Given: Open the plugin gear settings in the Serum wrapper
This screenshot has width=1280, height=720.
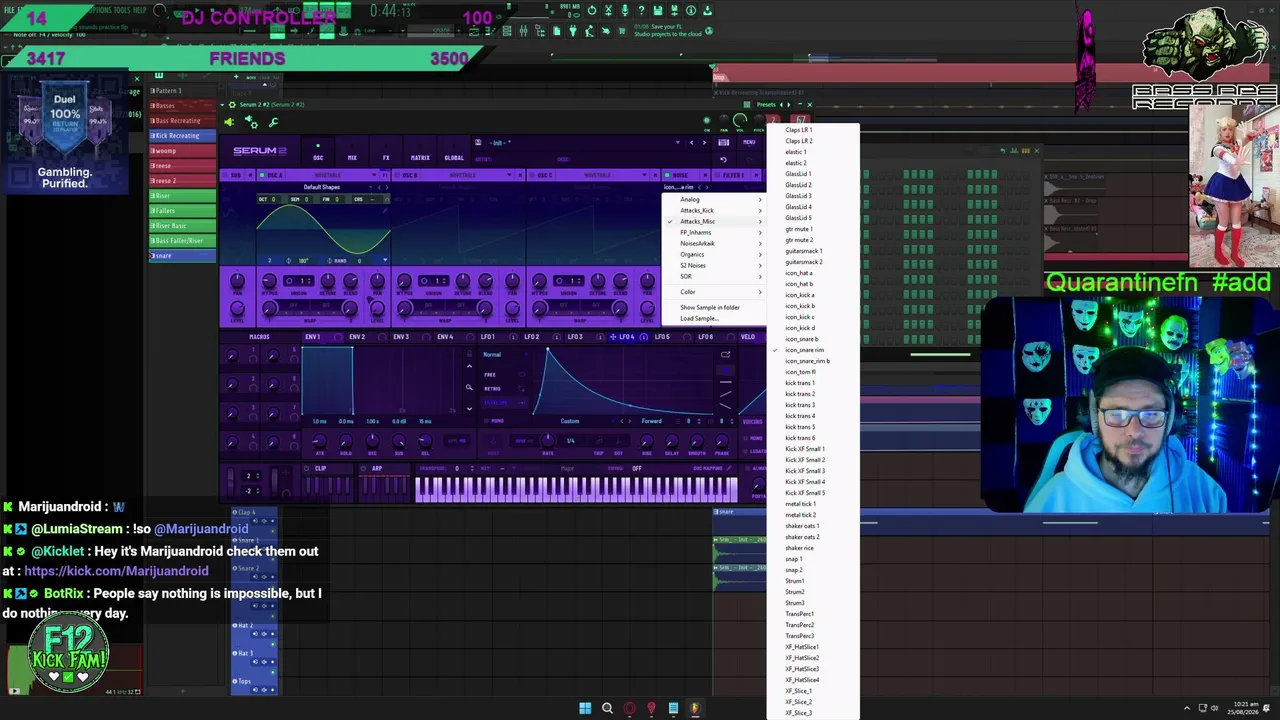Looking at the screenshot, I should tap(251, 122).
